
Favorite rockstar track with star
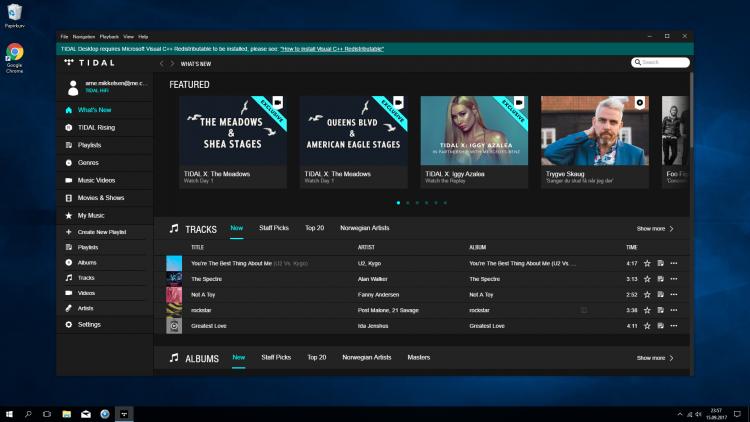(x=647, y=310)
